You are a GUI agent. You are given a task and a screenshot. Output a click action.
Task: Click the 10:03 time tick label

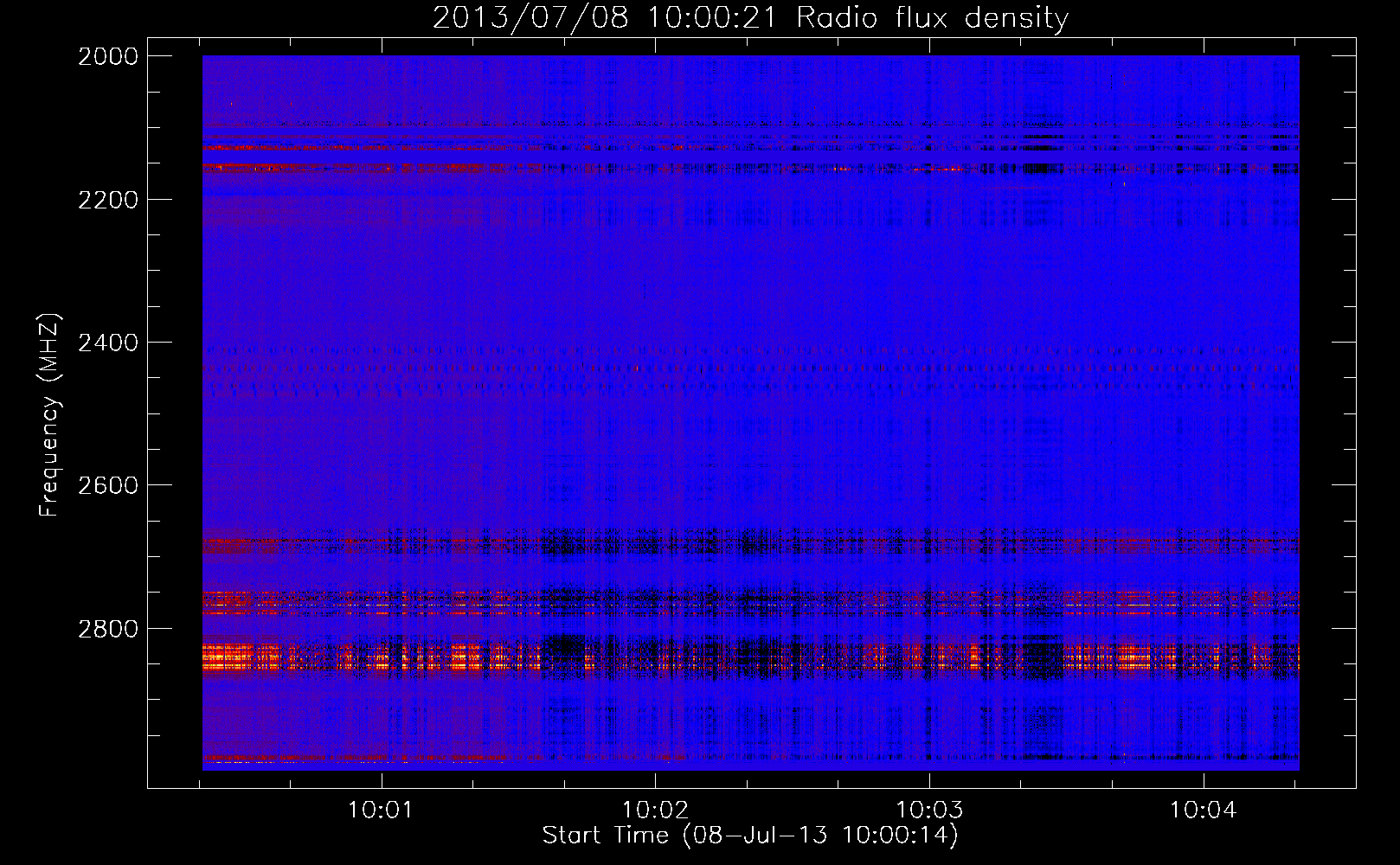[929, 811]
